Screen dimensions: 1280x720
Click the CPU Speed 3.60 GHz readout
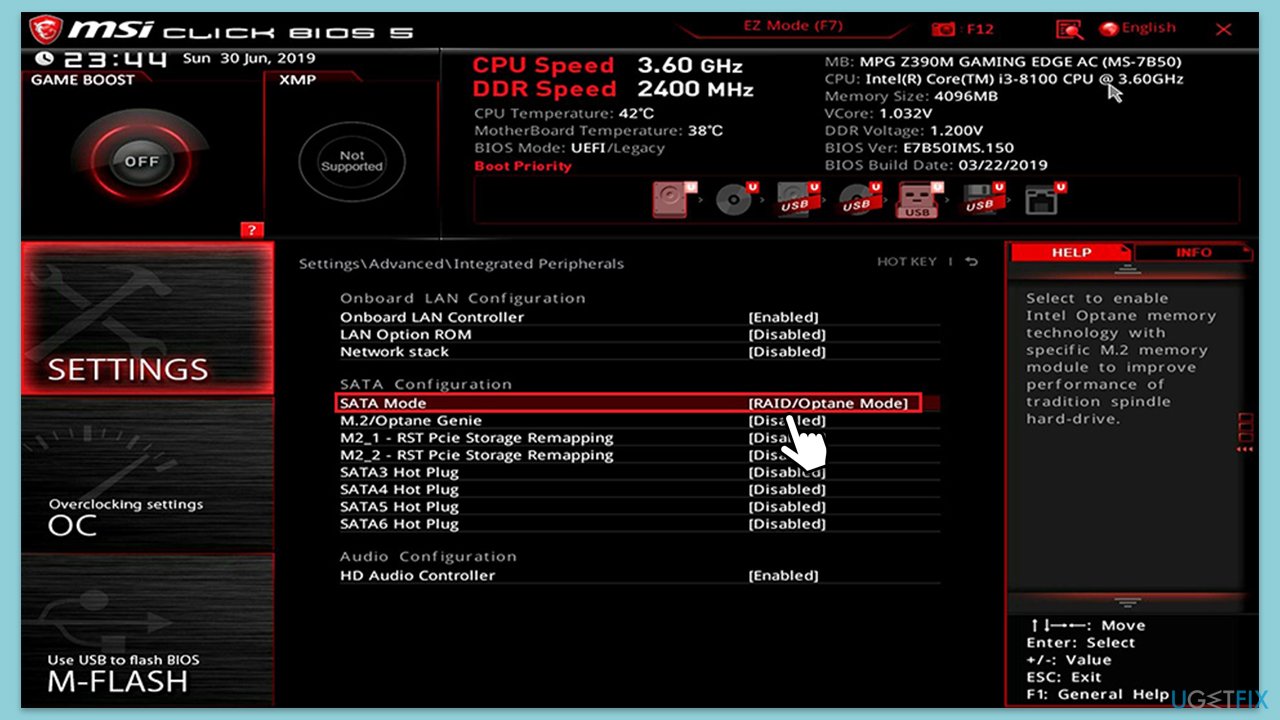(608, 66)
